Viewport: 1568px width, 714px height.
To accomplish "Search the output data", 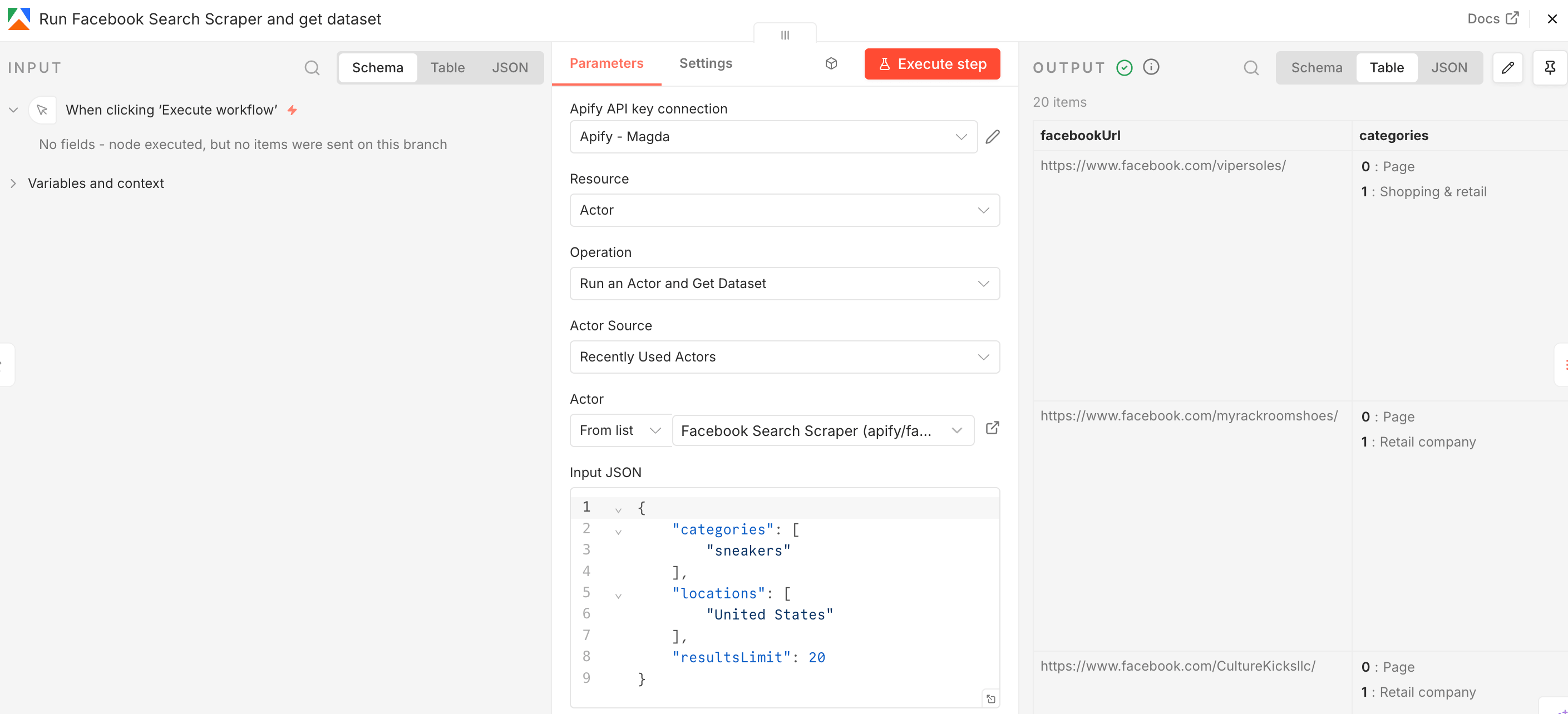I will pos(1251,67).
